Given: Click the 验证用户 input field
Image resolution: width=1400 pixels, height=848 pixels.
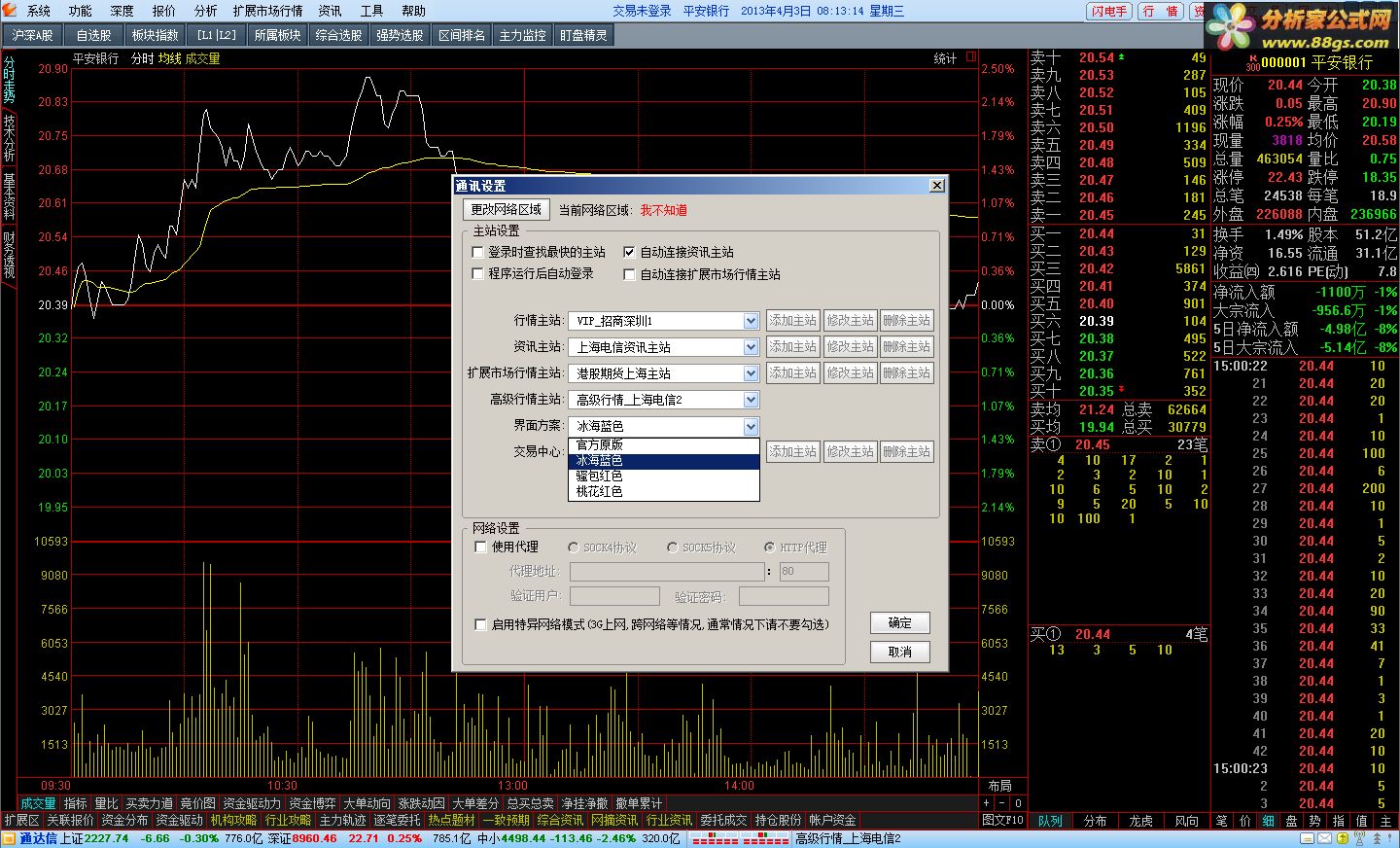Looking at the screenshot, I should pos(614,596).
